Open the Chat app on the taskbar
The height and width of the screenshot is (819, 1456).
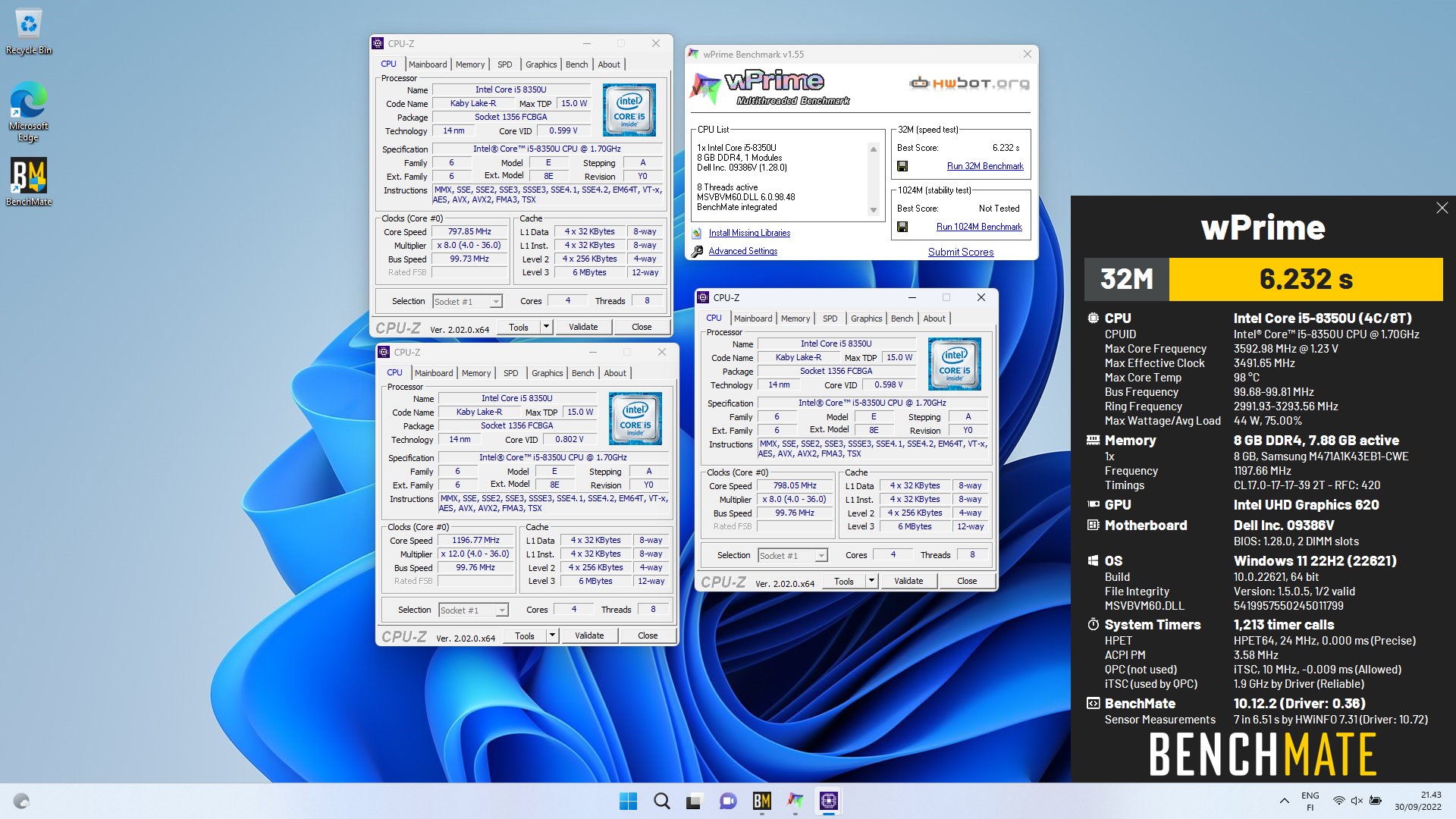(728, 801)
